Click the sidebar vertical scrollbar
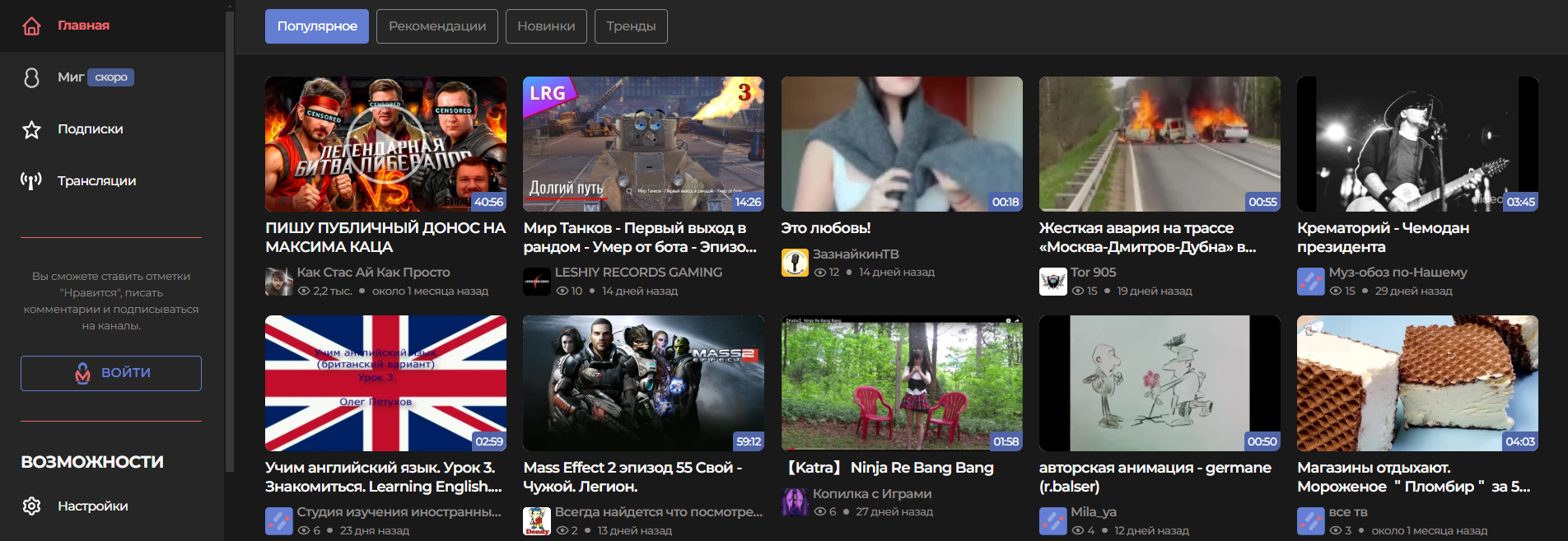The height and width of the screenshot is (541, 1568). [x=230, y=247]
